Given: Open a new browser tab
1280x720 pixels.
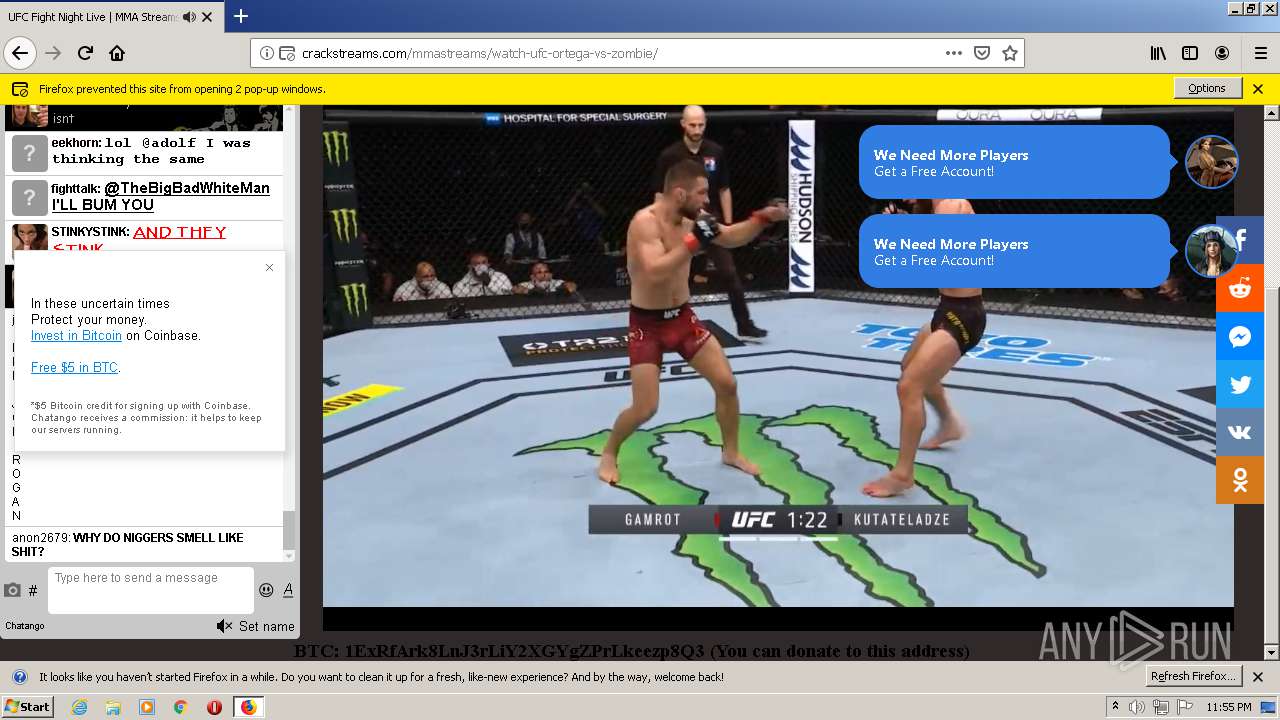Looking at the screenshot, I should coord(241,16).
